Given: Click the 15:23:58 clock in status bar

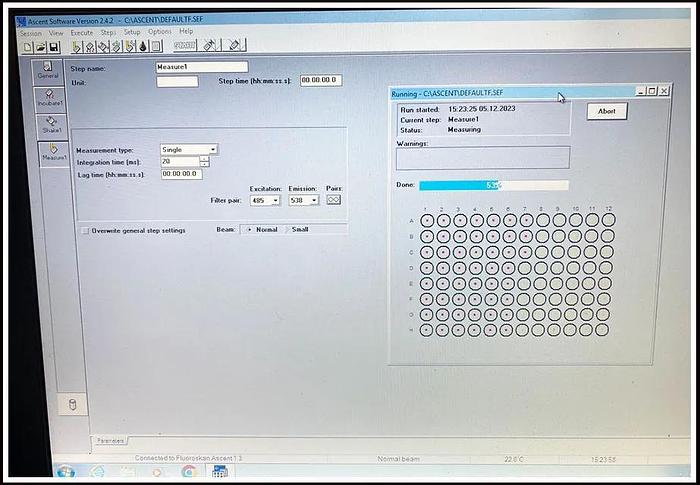Looking at the screenshot, I should tap(604, 459).
